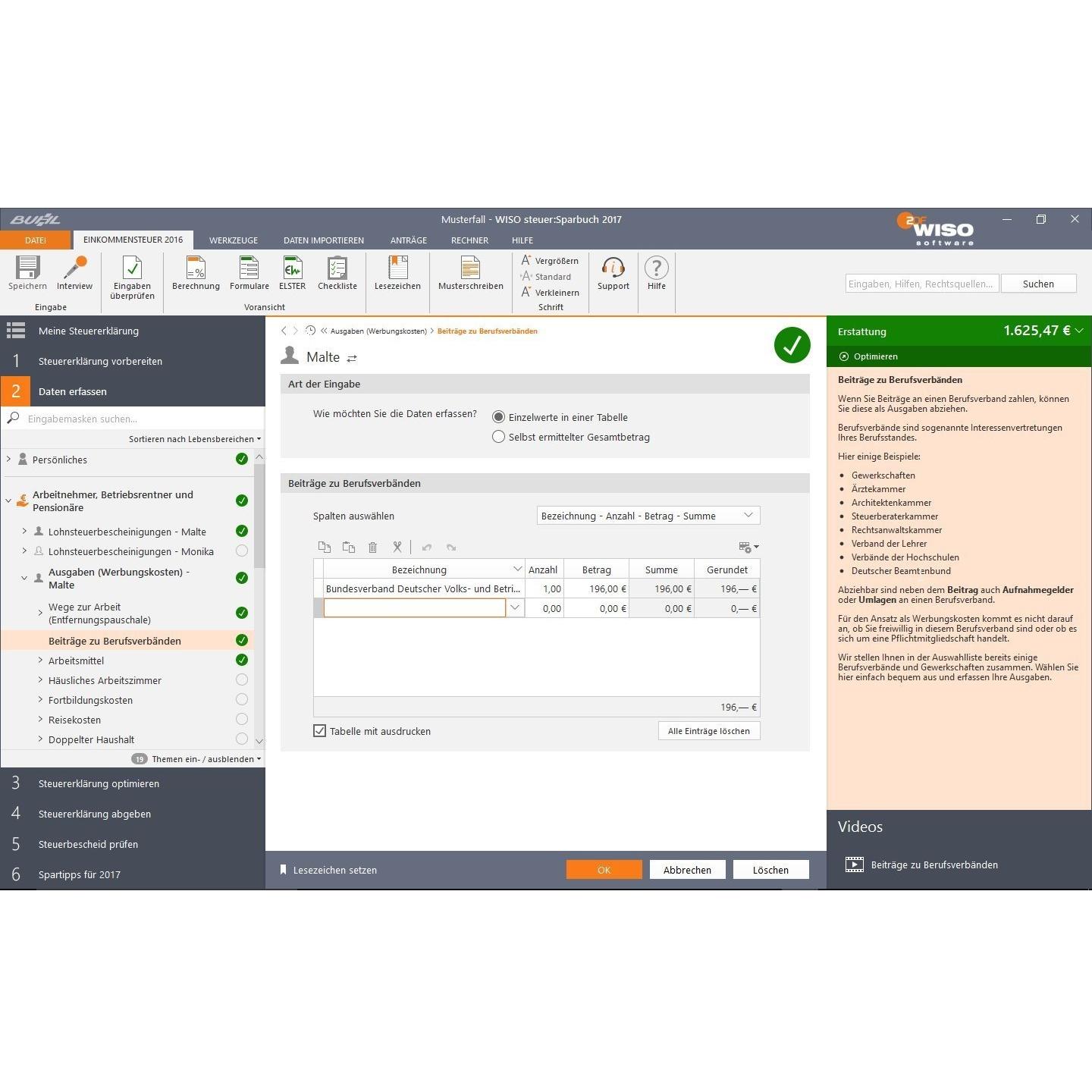The height and width of the screenshot is (1092, 1092).
Task: Expand the Persönliches tree section
Action: pyautogui.click(x=9, y=459)
